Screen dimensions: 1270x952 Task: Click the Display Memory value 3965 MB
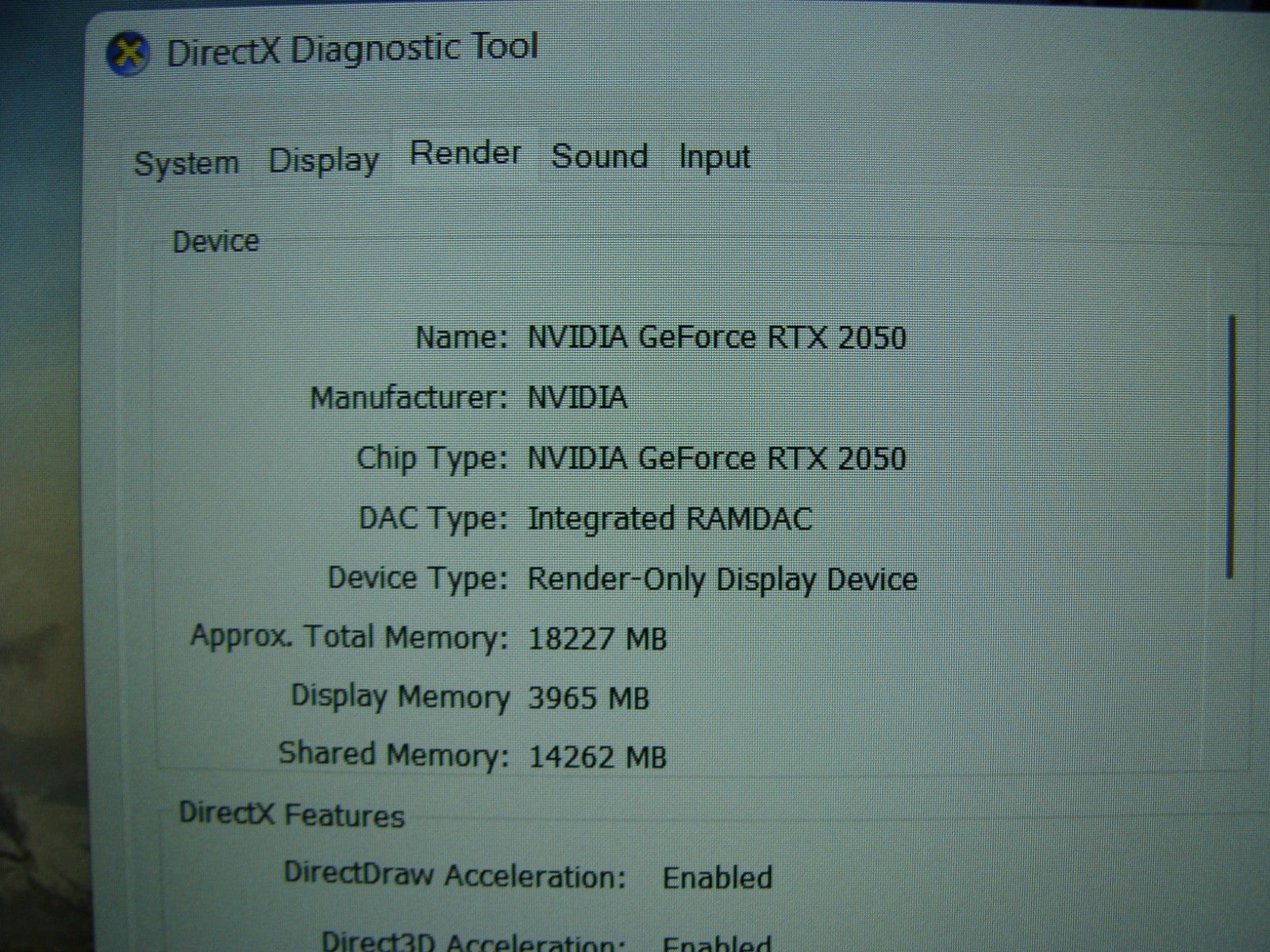coord(588,699)
